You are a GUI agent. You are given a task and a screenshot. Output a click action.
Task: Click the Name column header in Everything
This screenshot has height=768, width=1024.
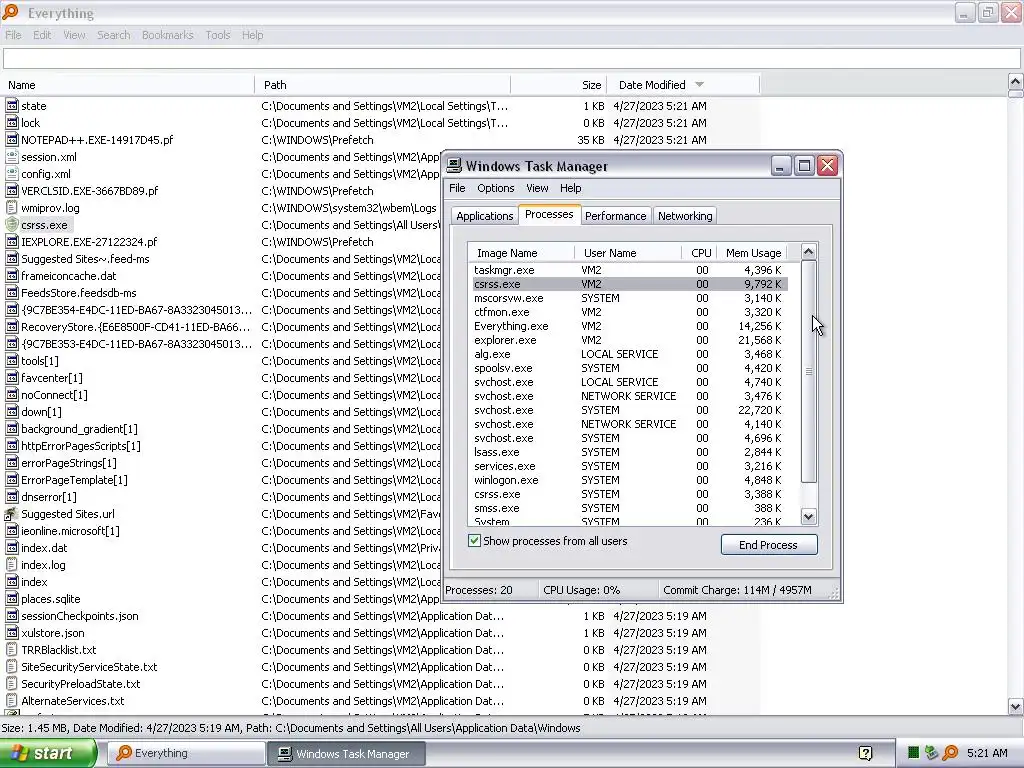[127, 85]
